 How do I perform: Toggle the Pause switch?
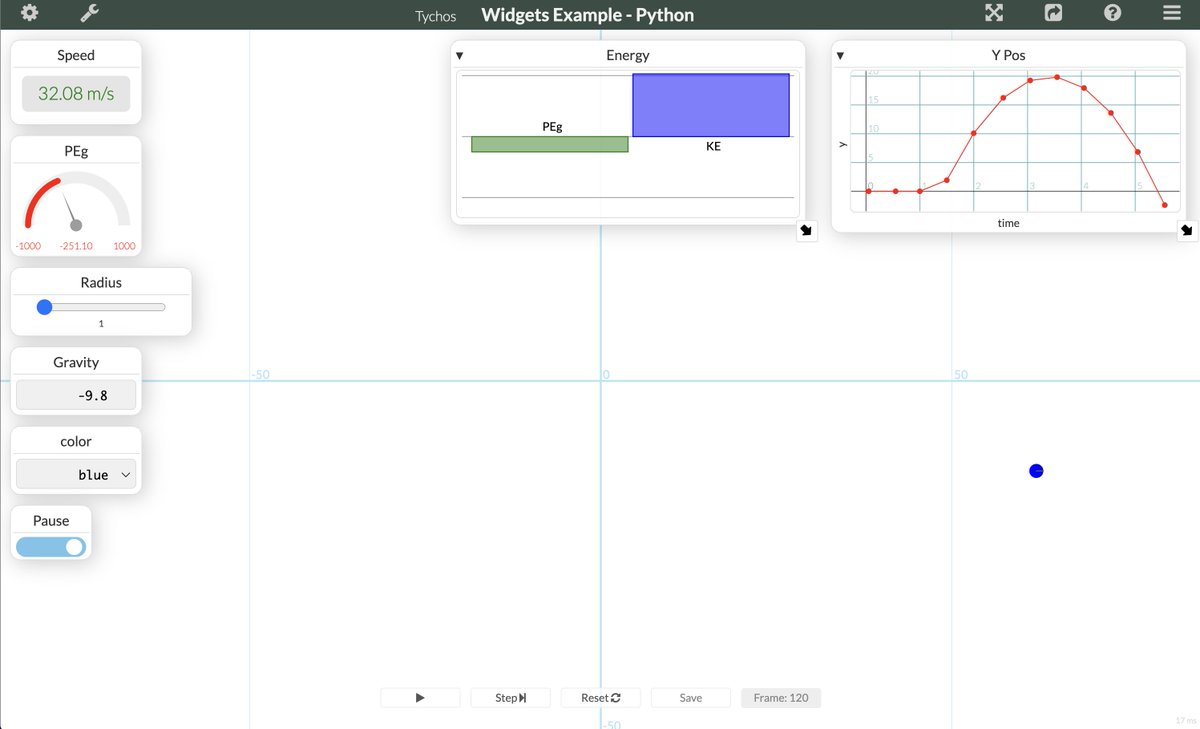51,547
